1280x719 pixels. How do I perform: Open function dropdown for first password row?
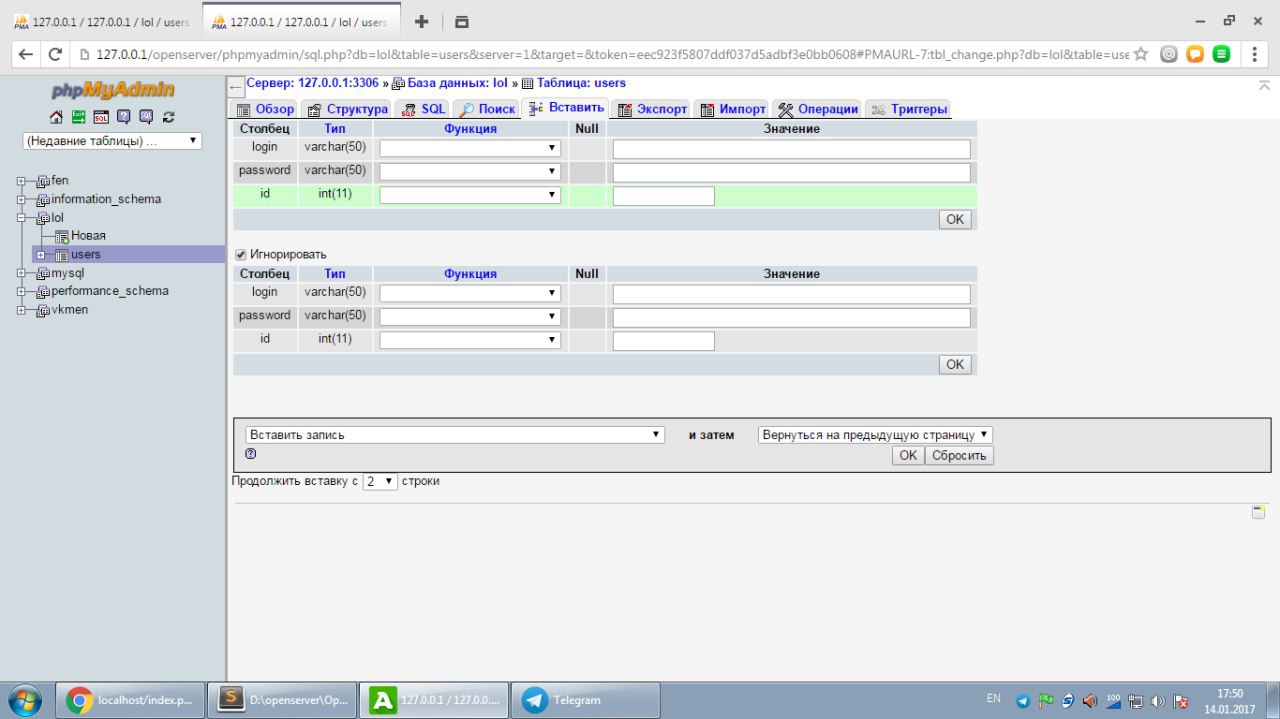(x=470, y=172)
